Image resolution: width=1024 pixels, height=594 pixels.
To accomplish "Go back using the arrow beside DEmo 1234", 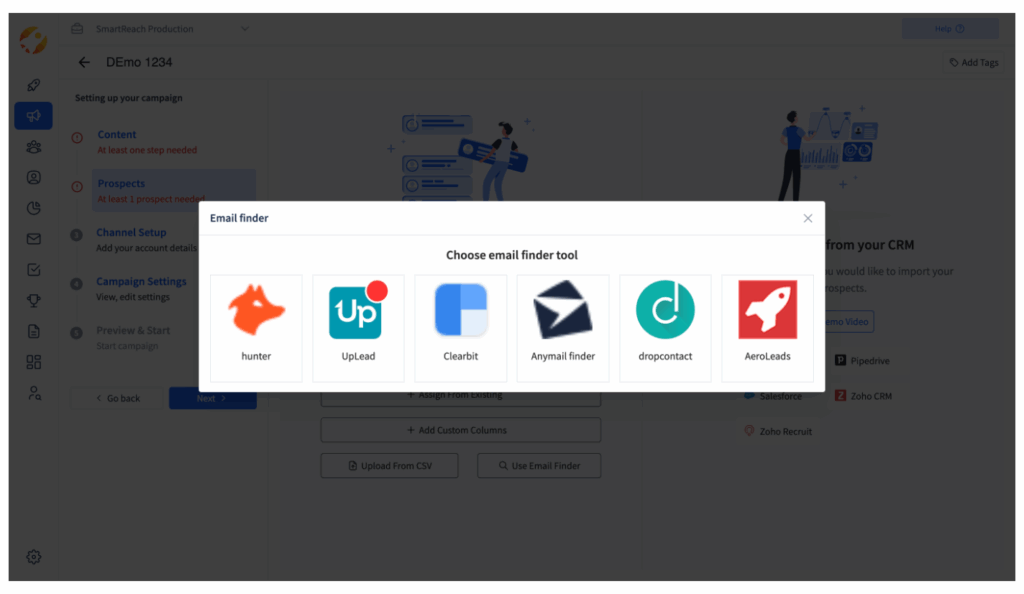I will pyautogui.click(x=84, y=62).
